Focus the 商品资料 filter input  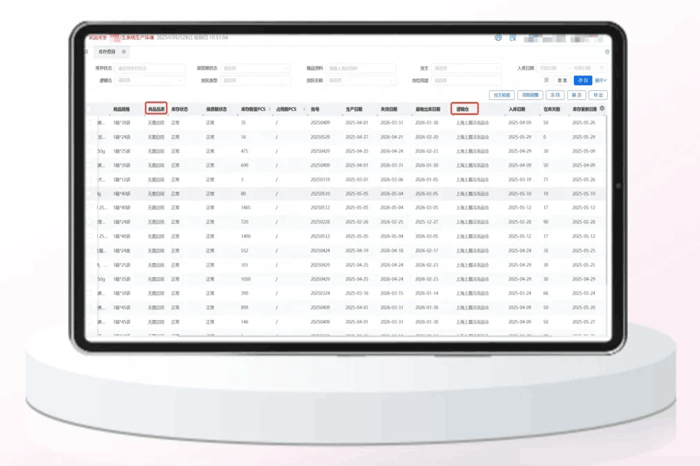tap(361, 69)
